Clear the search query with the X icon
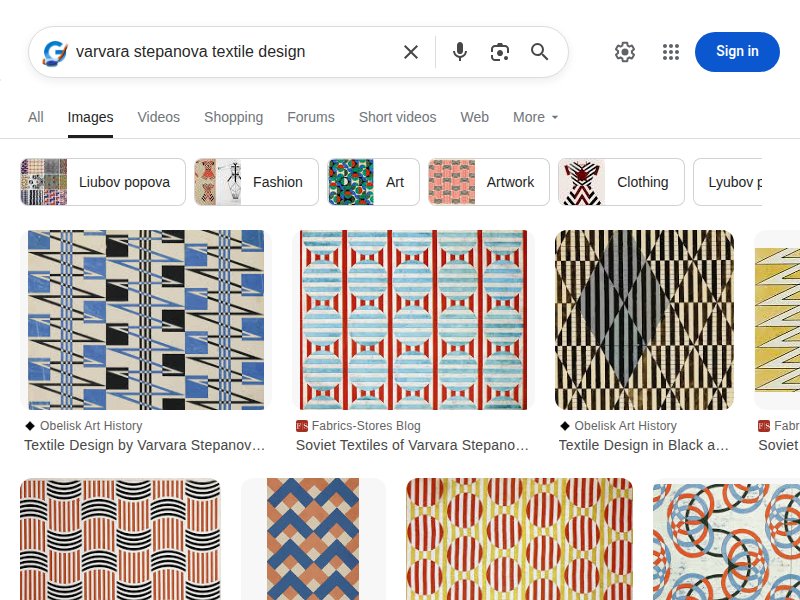The width and height of the screenshot is (800, 600). coord(410,51)
